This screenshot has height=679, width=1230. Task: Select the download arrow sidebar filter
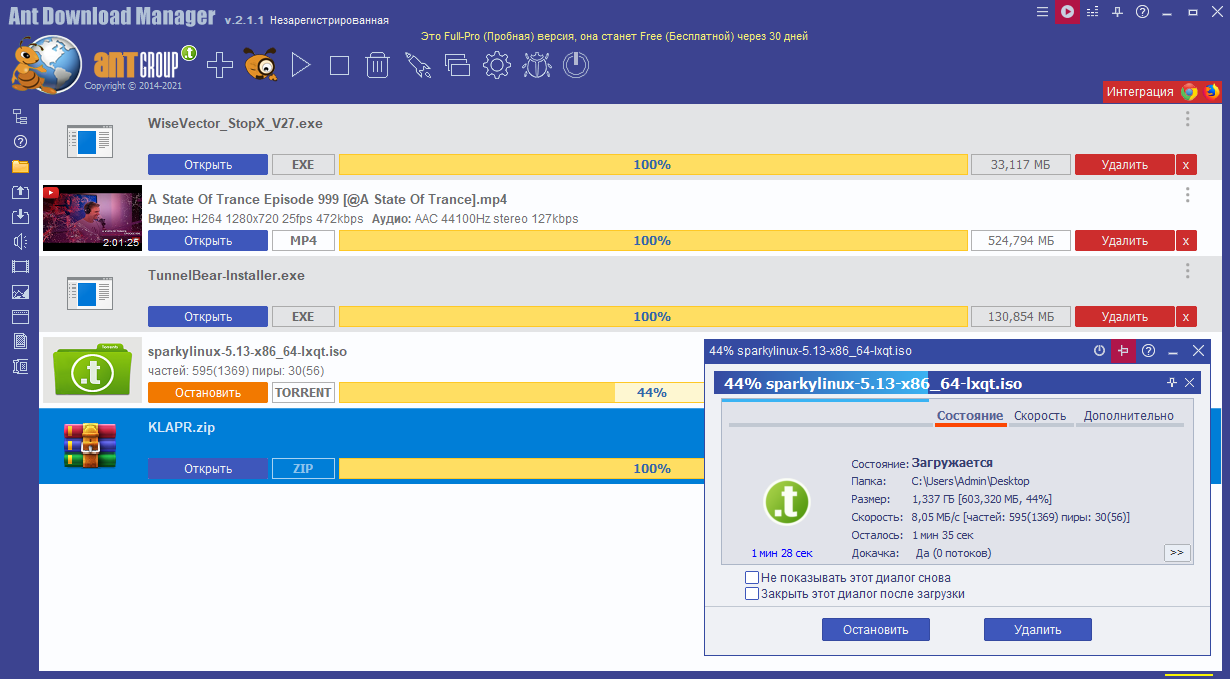20,217
